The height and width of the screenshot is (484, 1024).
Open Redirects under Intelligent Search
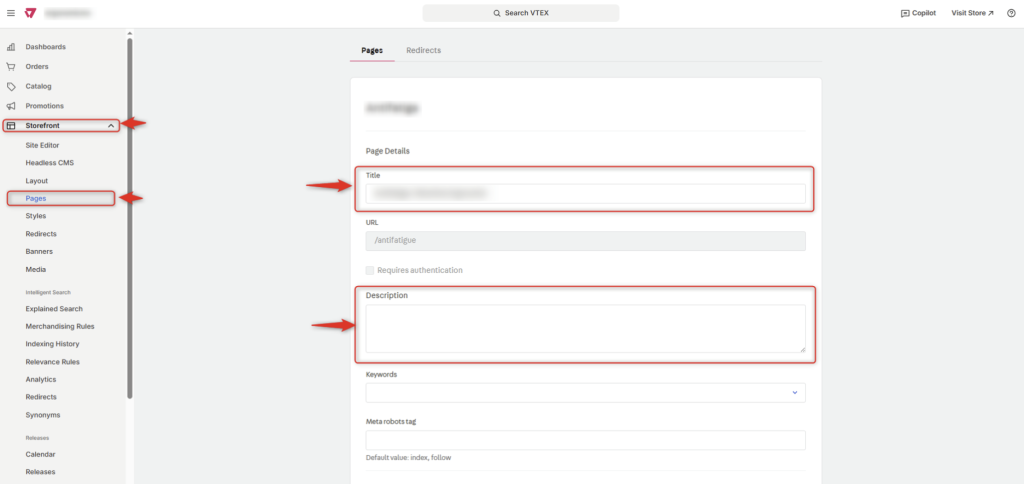click(x=41, y=396)
